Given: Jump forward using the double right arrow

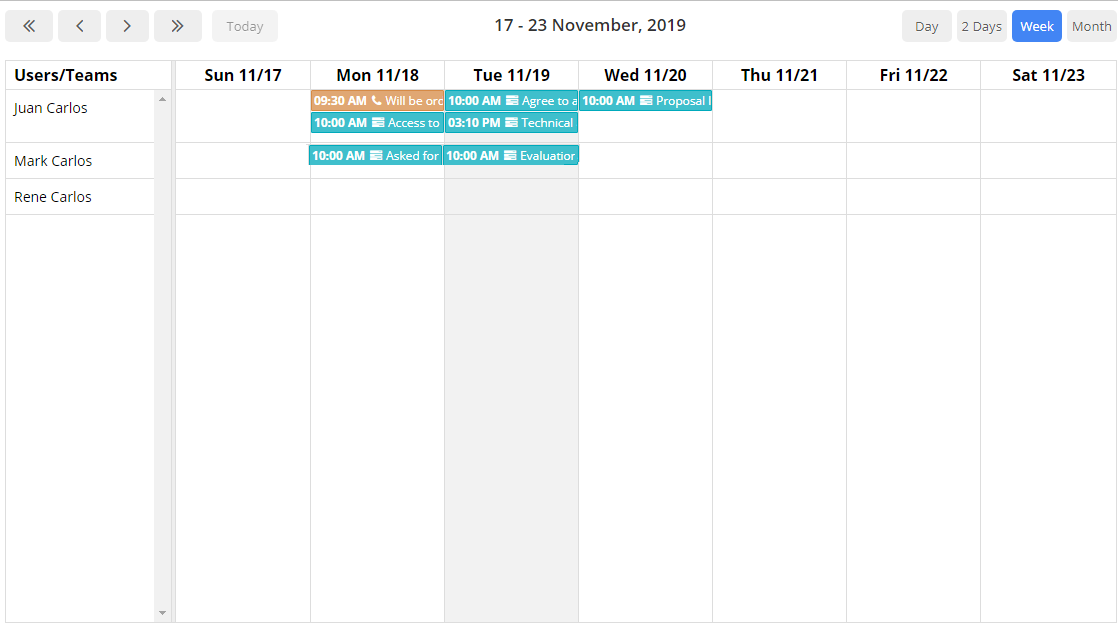Looking at the screenshot, I should pyautogui.click(x=178, y=25).
